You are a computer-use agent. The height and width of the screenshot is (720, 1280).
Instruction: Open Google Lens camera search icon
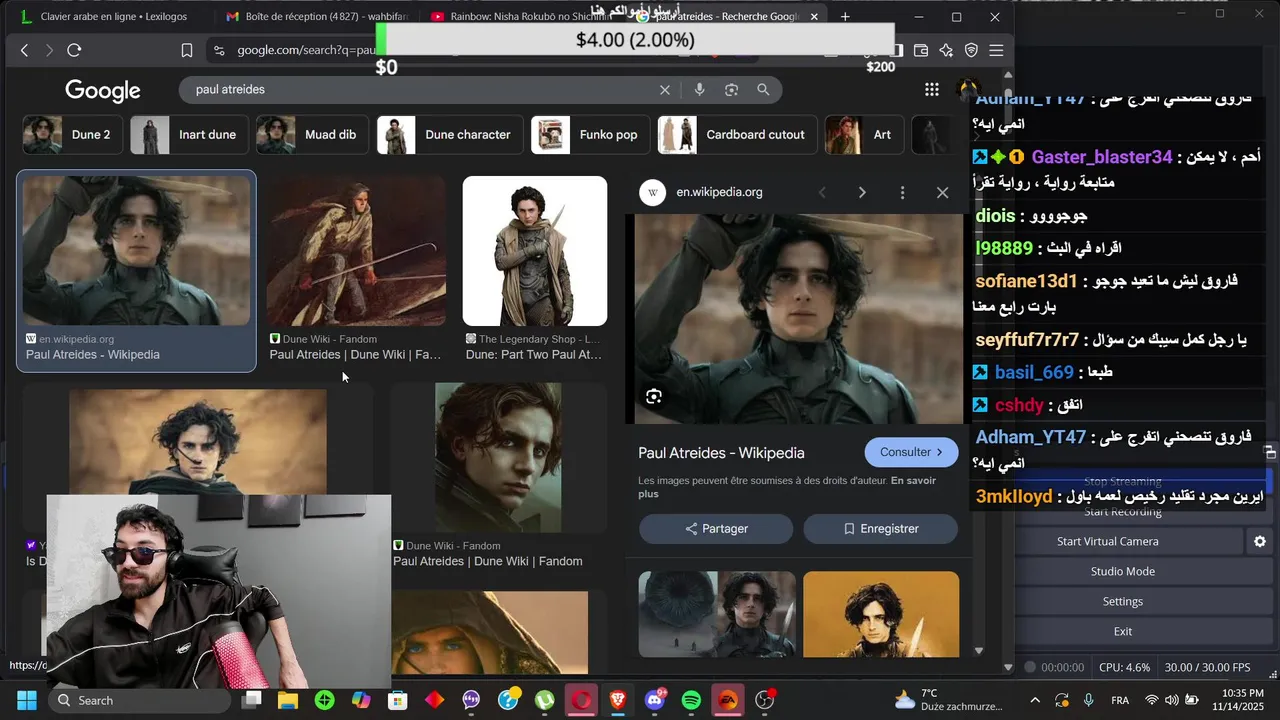(x=731, y=90)
